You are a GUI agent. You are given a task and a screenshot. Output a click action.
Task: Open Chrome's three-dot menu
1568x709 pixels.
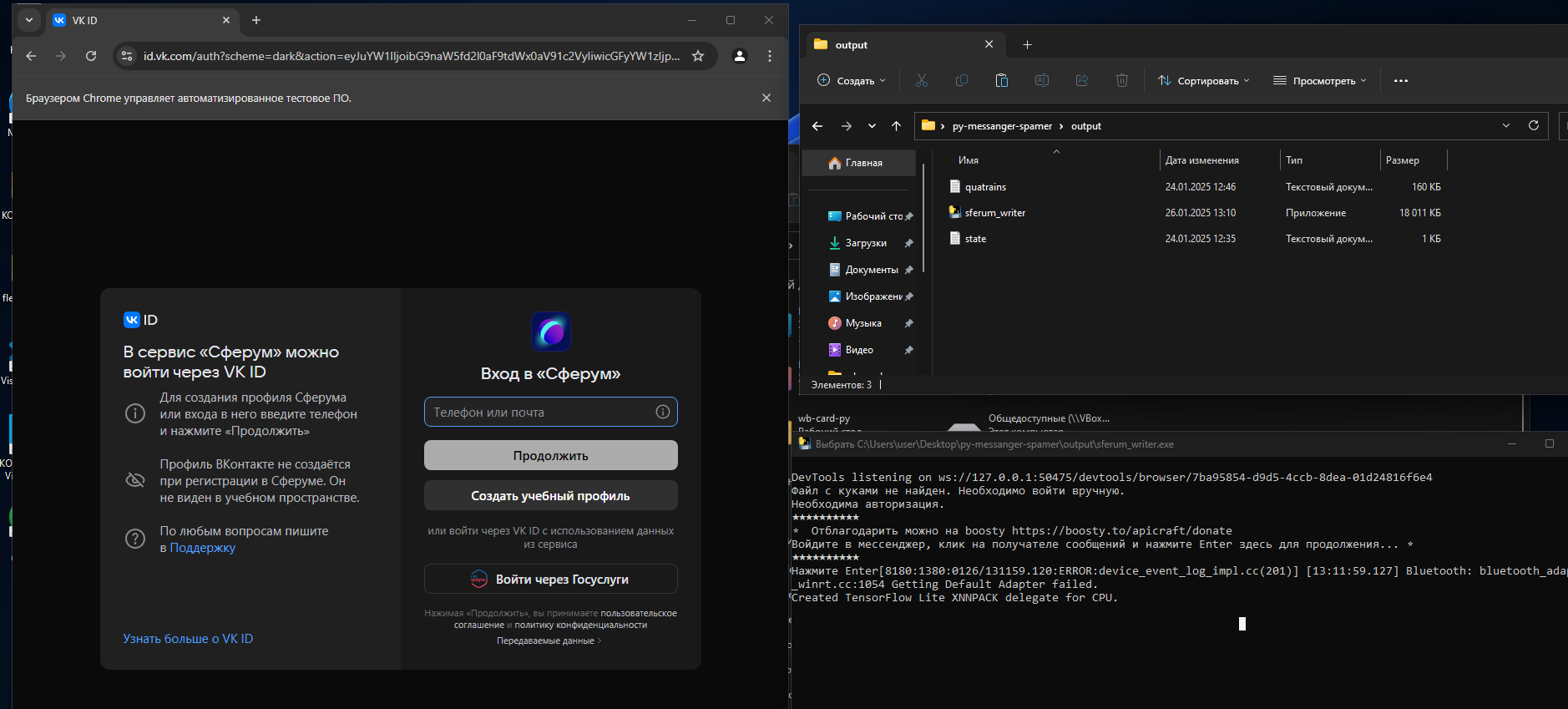click(x=770, y=56)
